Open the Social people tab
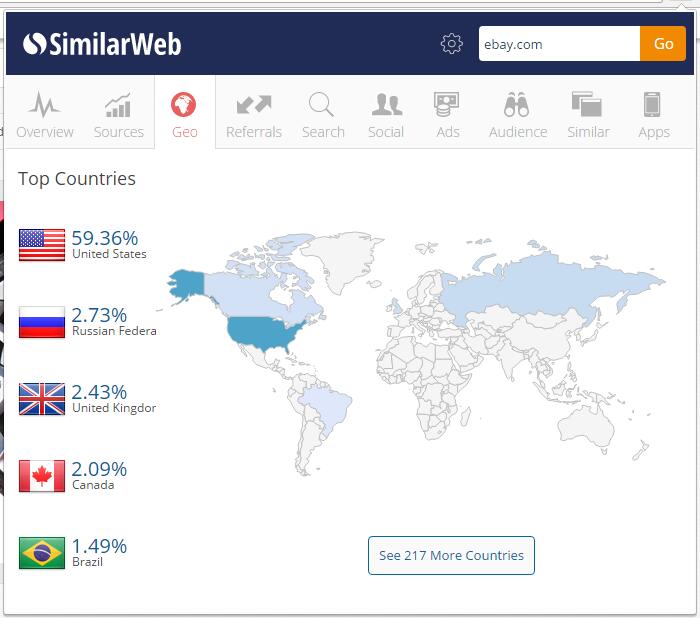Screen dimensions: 700x618 [386, 114]
